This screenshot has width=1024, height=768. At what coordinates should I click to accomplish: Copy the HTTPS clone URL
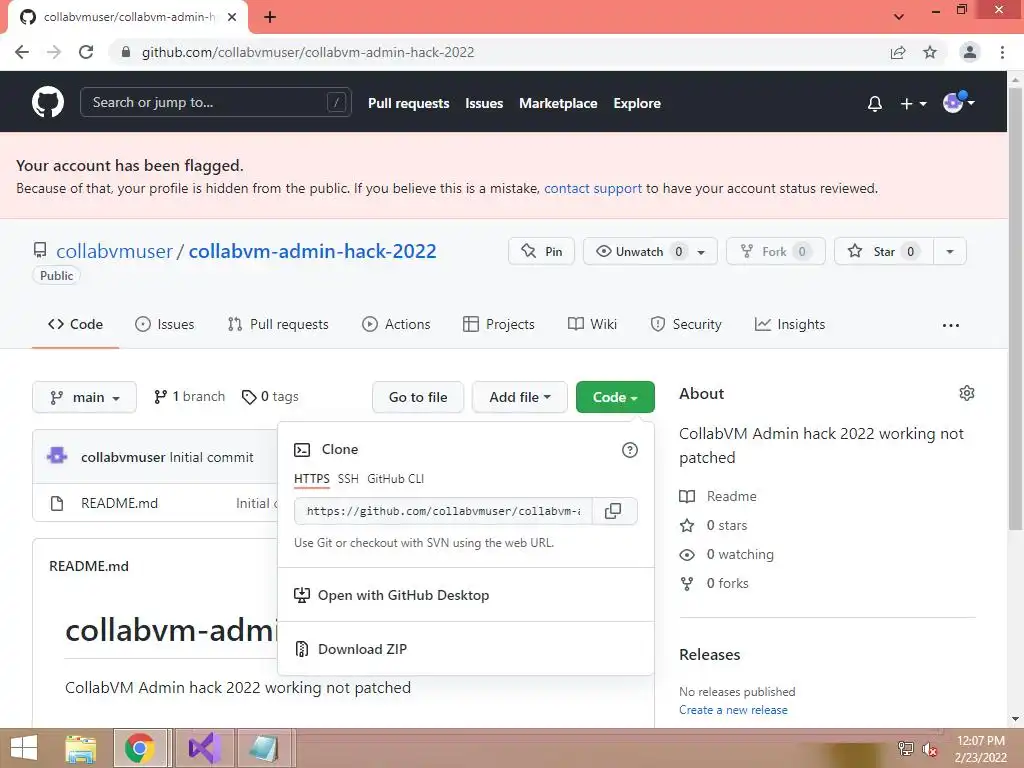pos(613,511)
